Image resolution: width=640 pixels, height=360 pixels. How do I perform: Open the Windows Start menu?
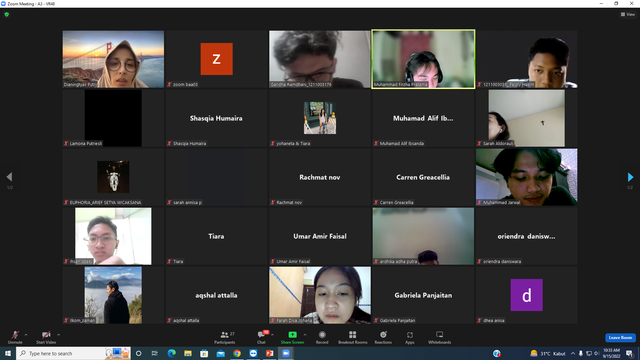coord(8,353)
